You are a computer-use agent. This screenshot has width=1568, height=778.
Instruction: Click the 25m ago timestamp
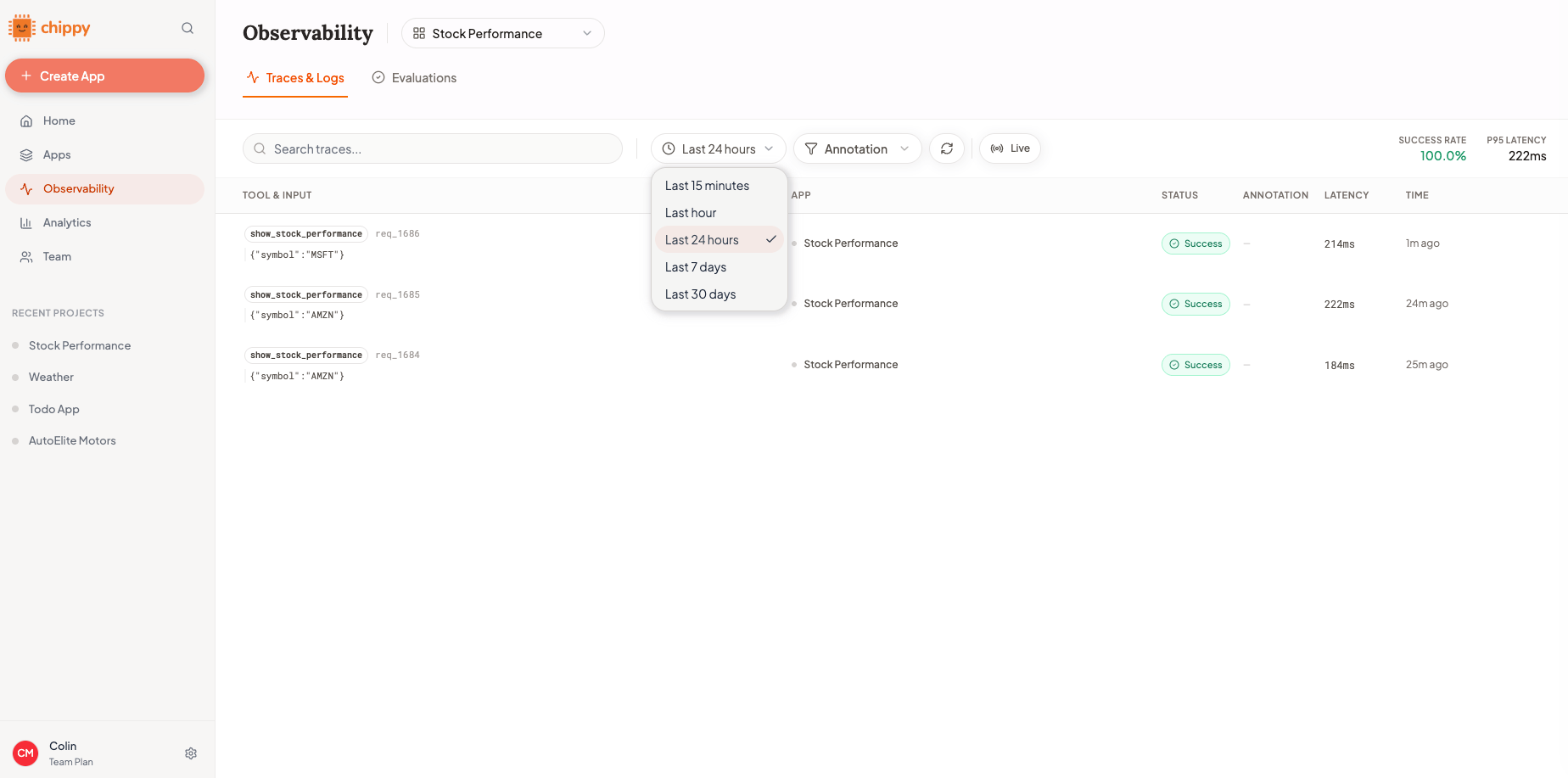(x=1427, y=365)
